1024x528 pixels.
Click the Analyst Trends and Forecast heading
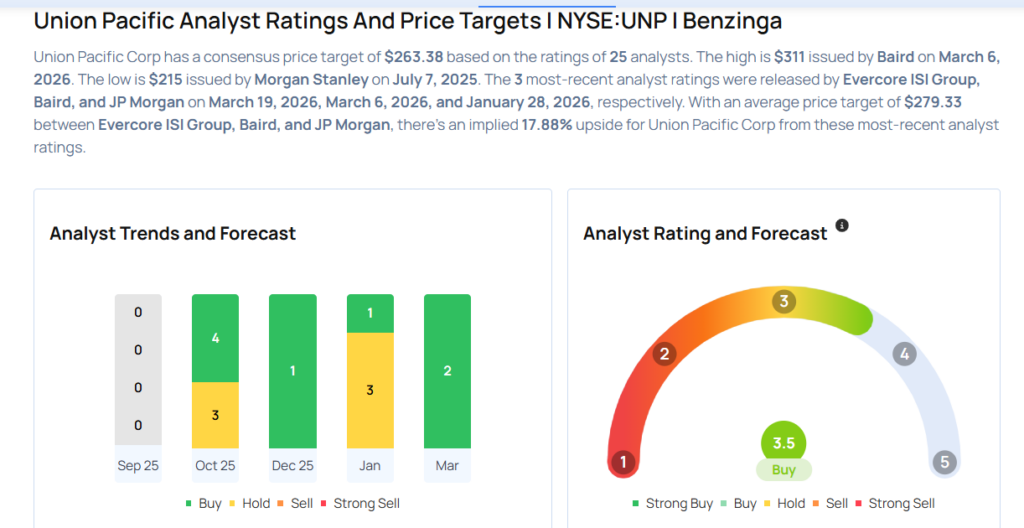click(x=173, y=234)
